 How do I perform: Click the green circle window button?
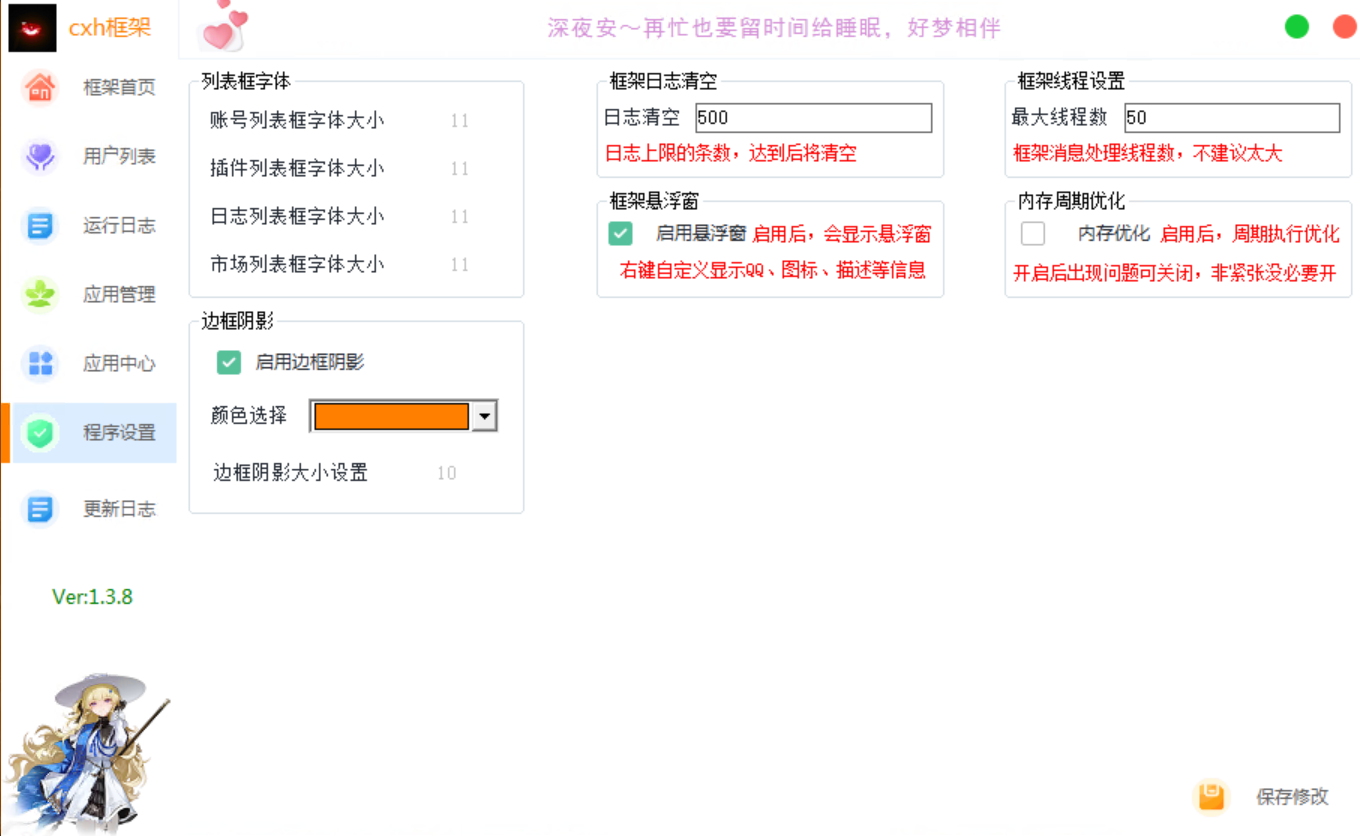[1296, 27]
